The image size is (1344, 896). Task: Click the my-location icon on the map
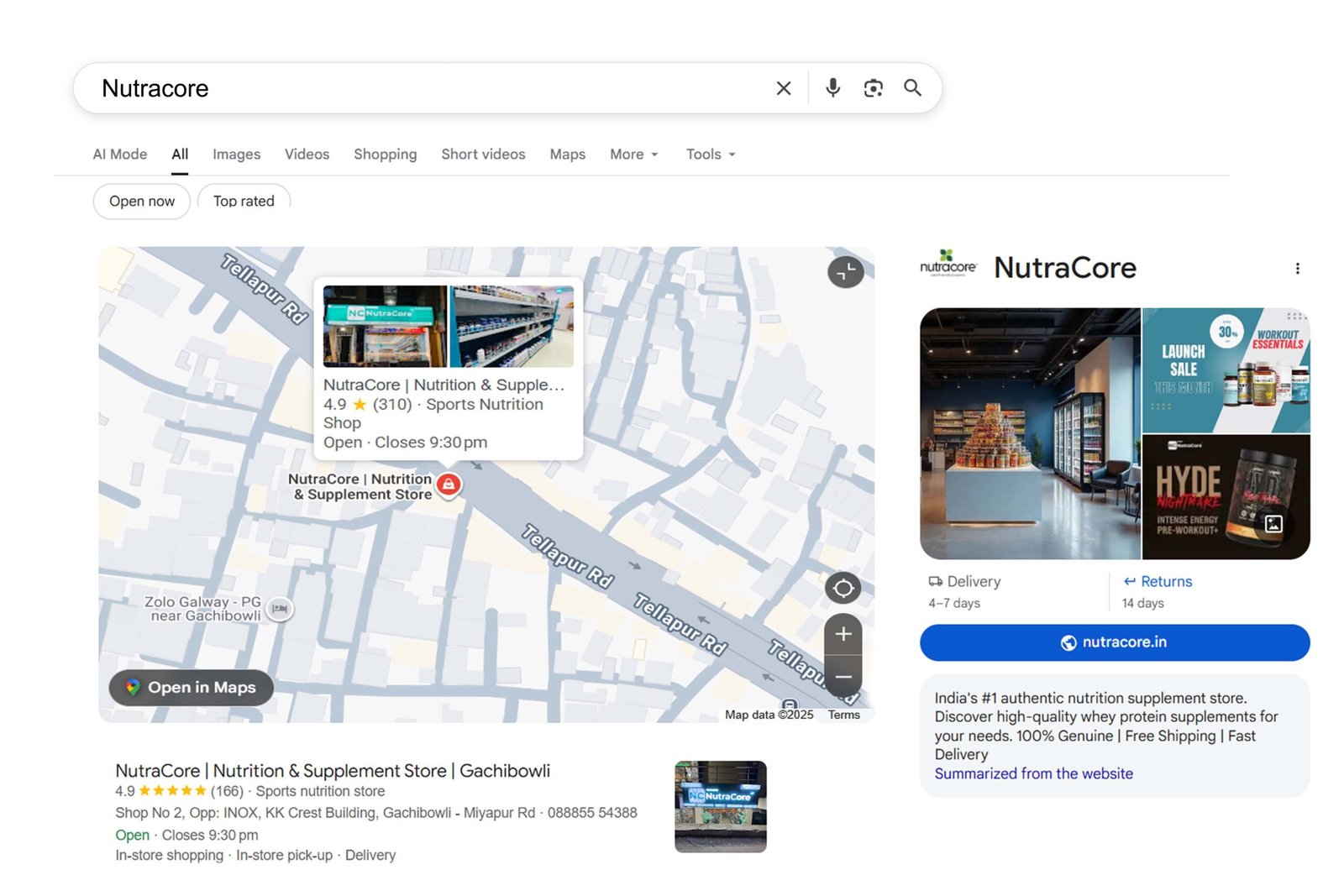pyautogui.click(x=843, y=588)
